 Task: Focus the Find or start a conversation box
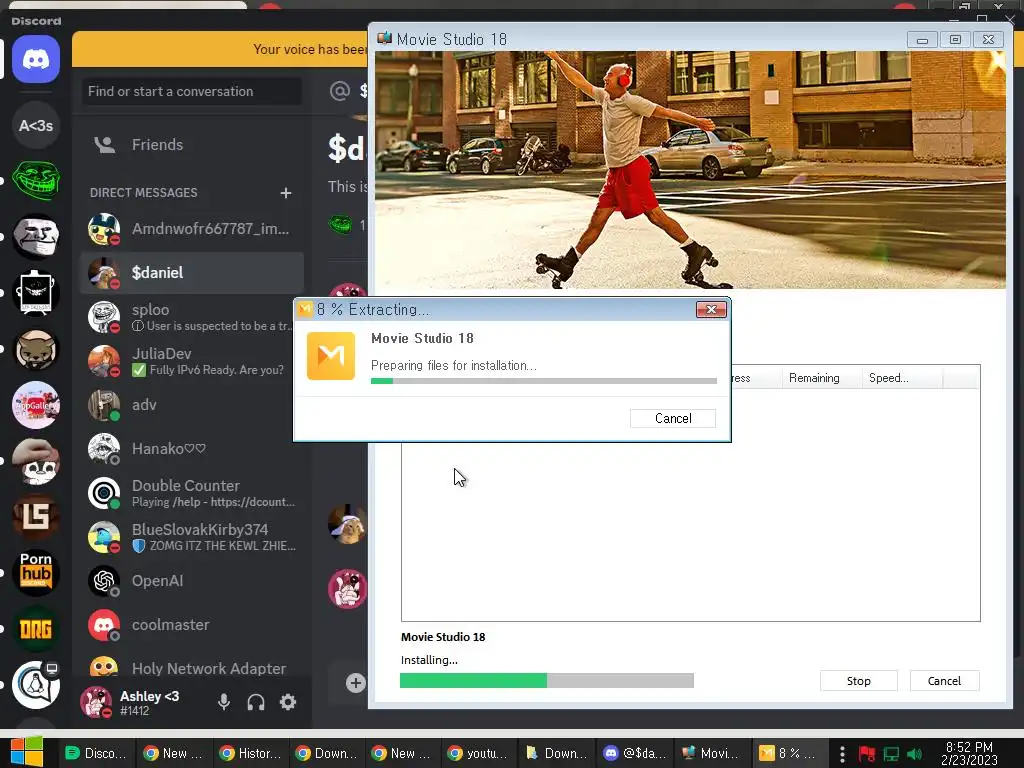(192, 91)
